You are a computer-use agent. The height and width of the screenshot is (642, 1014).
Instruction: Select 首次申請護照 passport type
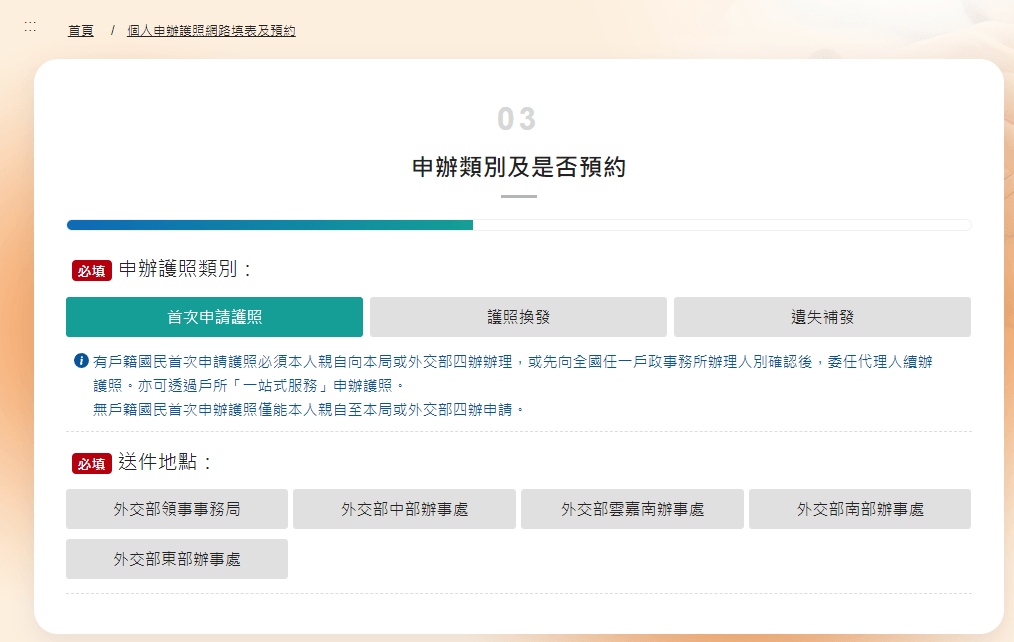coord(214,317)
